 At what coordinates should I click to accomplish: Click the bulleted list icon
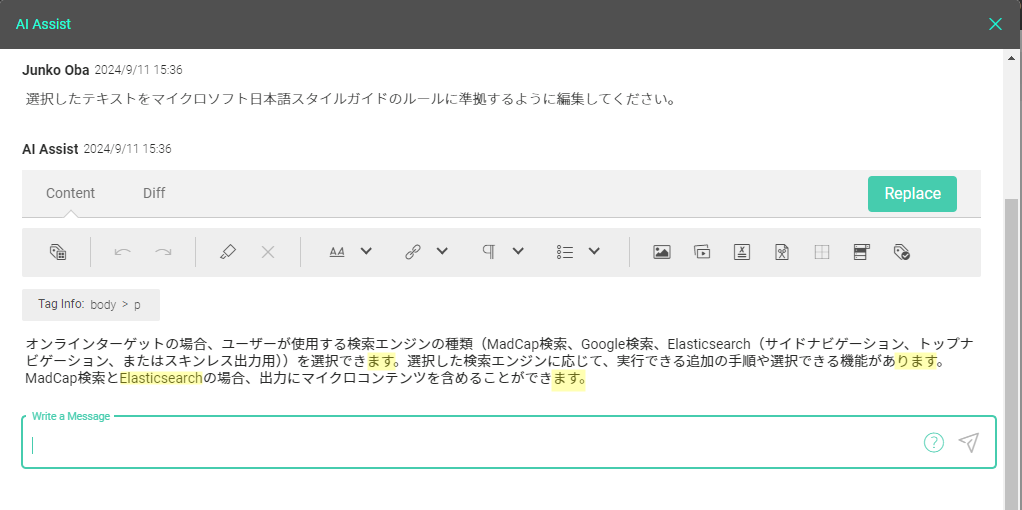tap(565, 252)
